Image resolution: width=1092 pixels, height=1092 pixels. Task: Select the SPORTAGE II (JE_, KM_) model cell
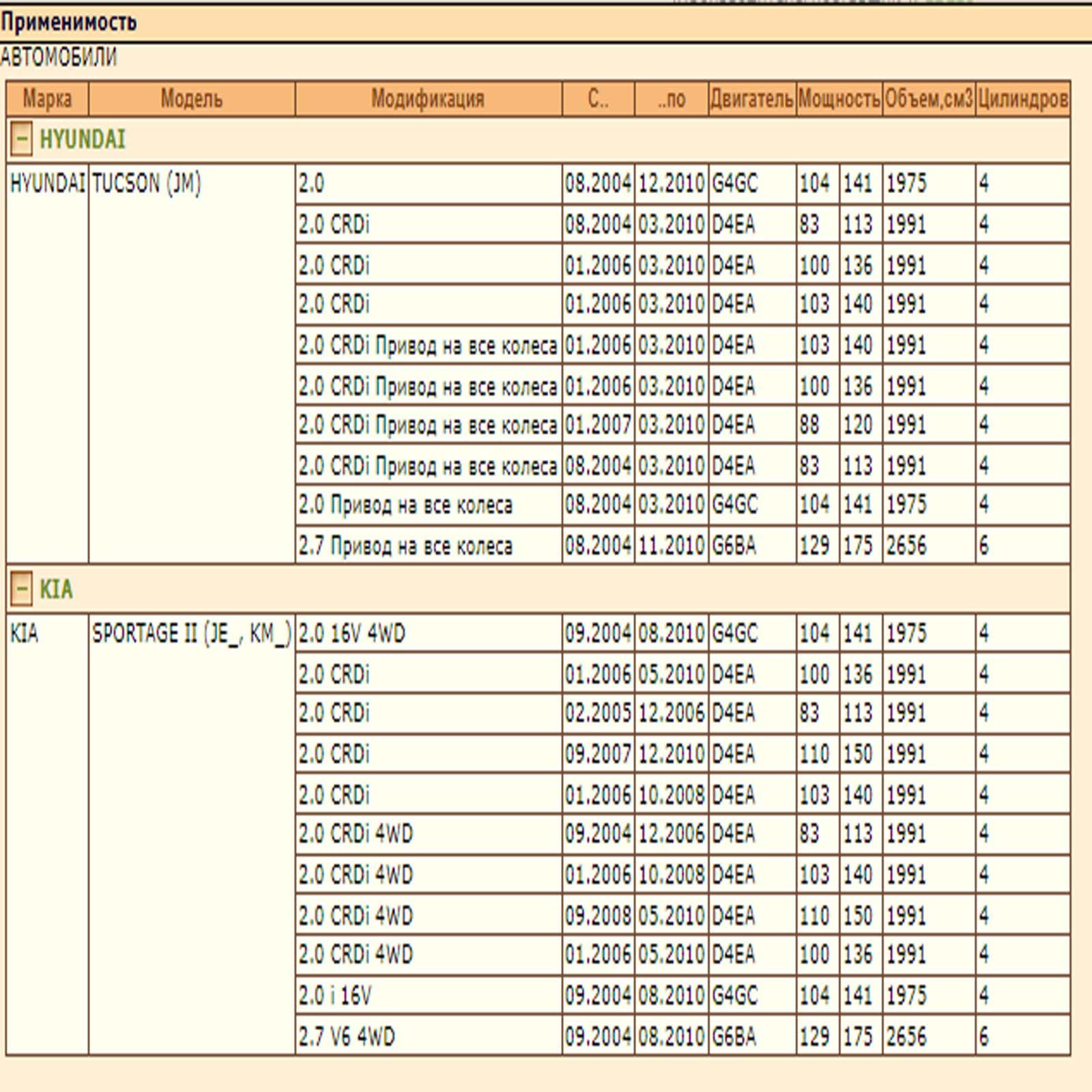[x=191, y=633]
